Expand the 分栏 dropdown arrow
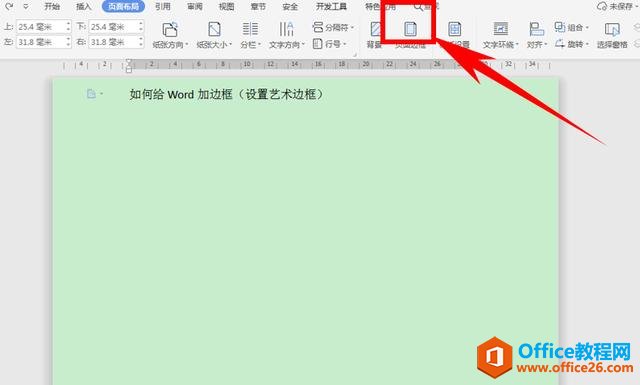The width and height of the screenshot is (640, 385). click(259, 45)
